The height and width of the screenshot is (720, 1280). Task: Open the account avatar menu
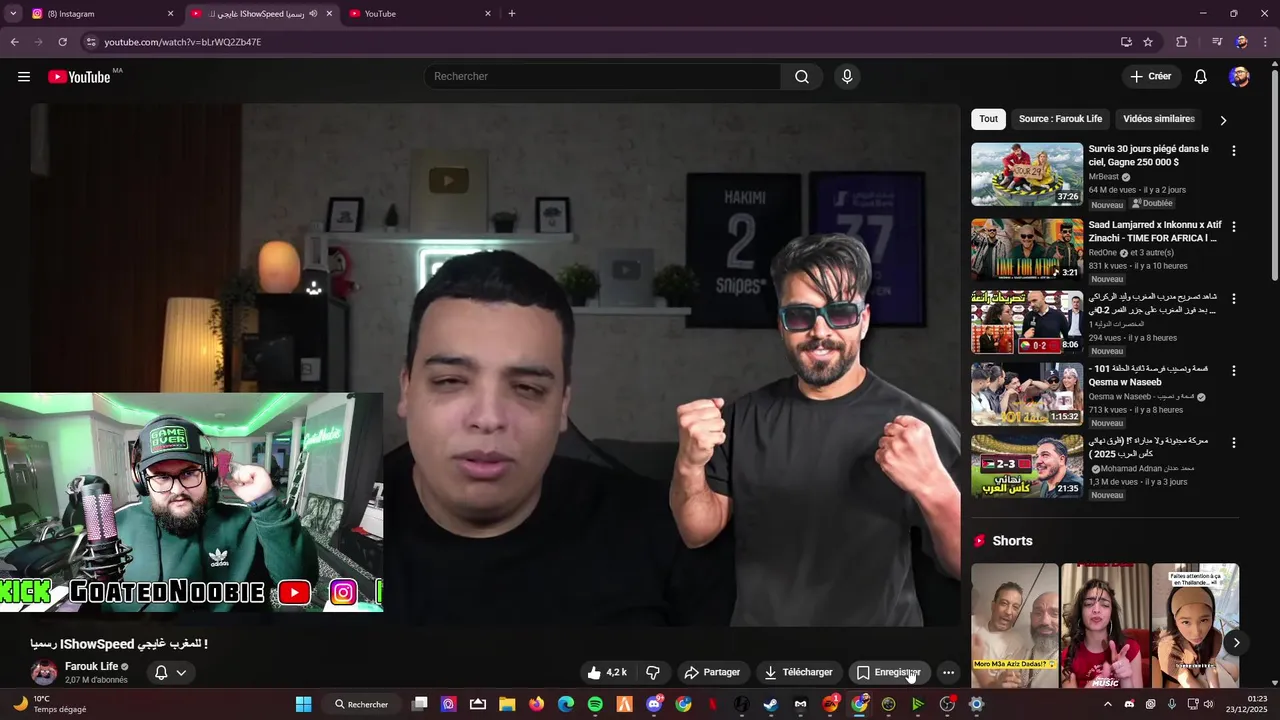pyautogui.click(x=1239, y=77)
